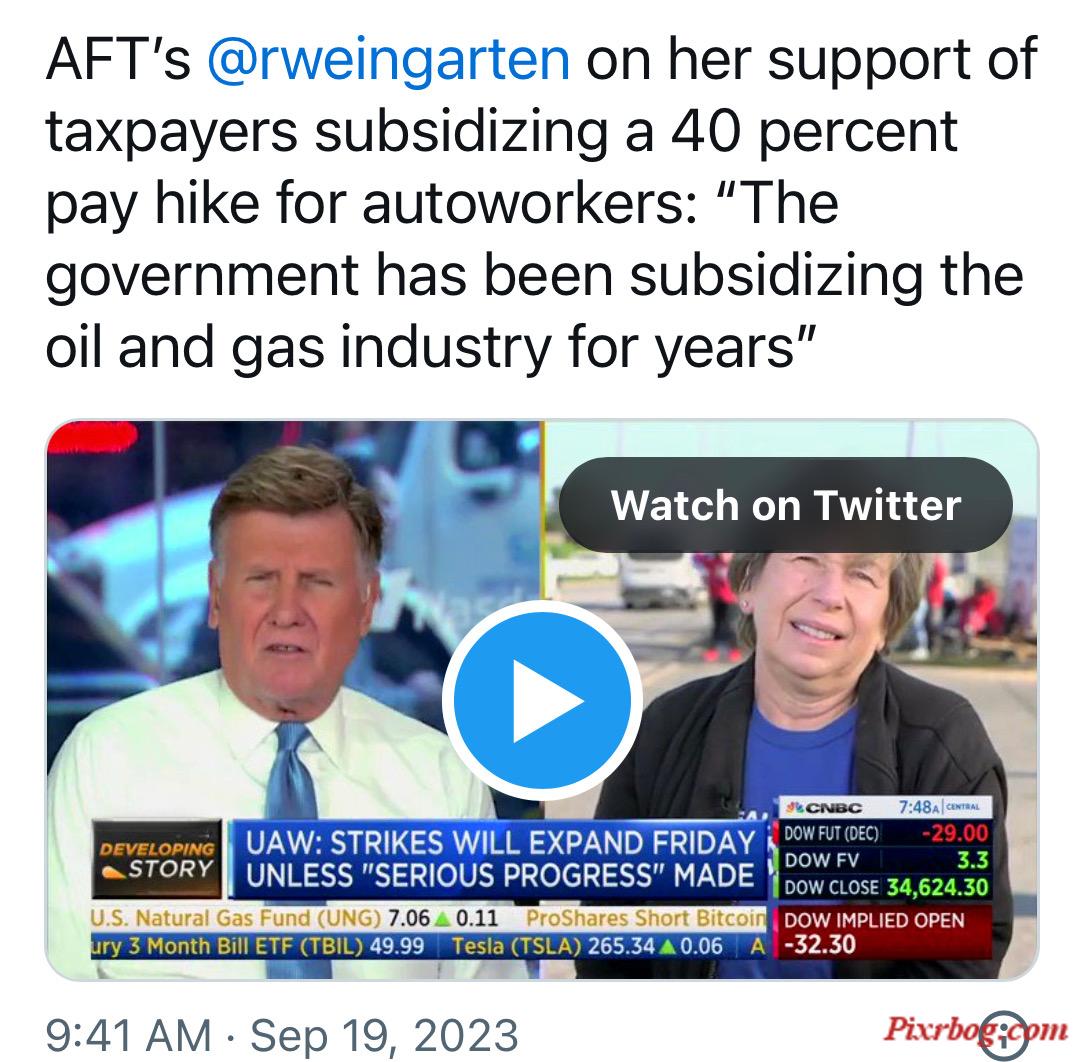The height and width of the screenshot is (1062, 1088).
Task: Click the DOW CLOSE 34,624.30 row
Action: coord(885,887)
